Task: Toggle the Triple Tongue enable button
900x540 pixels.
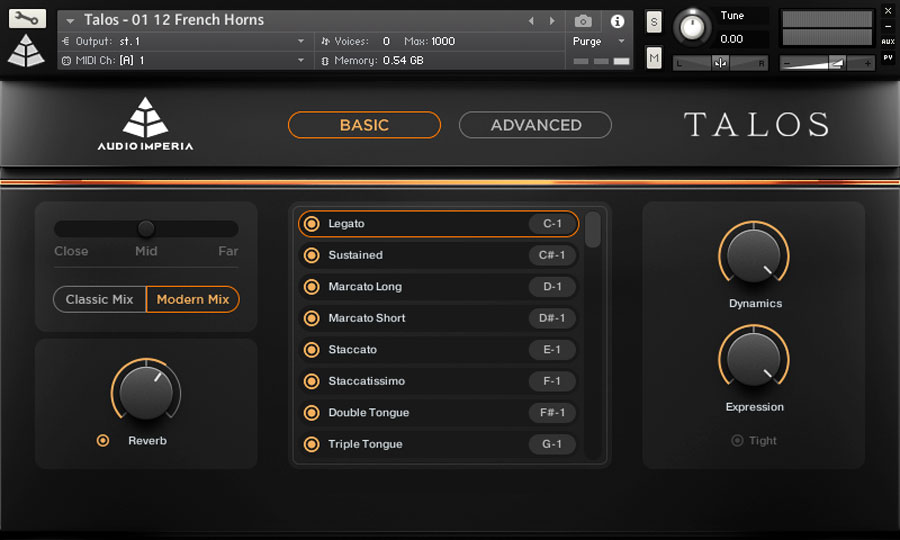Action: click(x=312, y=445)
